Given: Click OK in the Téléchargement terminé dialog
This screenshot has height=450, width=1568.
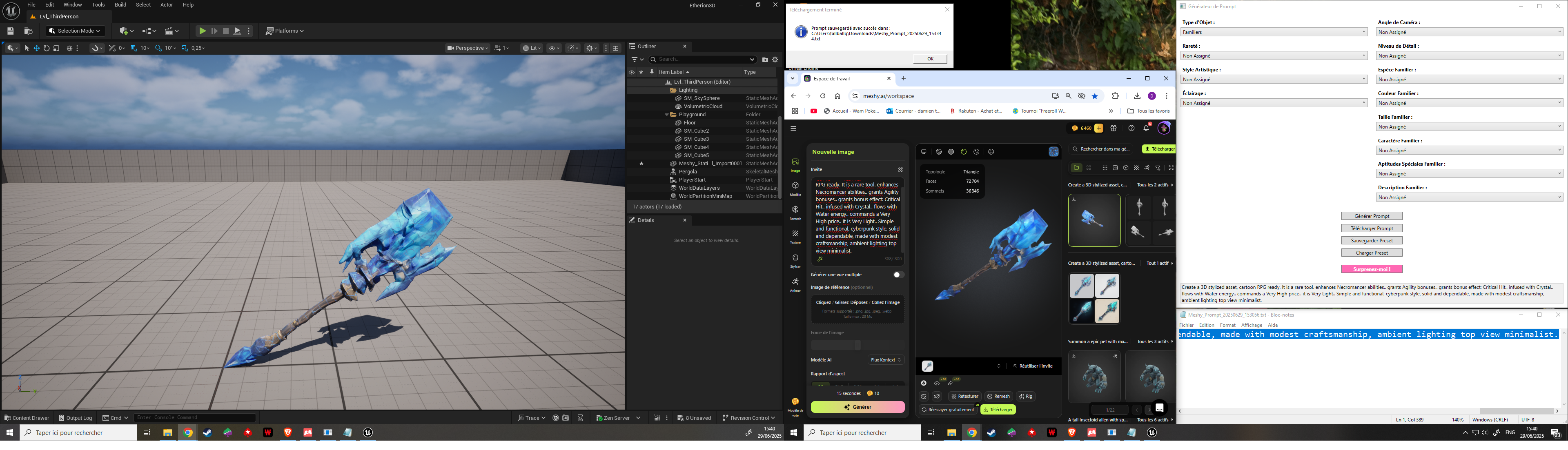Looking at the screenshot, I should (x=930, y=59).
